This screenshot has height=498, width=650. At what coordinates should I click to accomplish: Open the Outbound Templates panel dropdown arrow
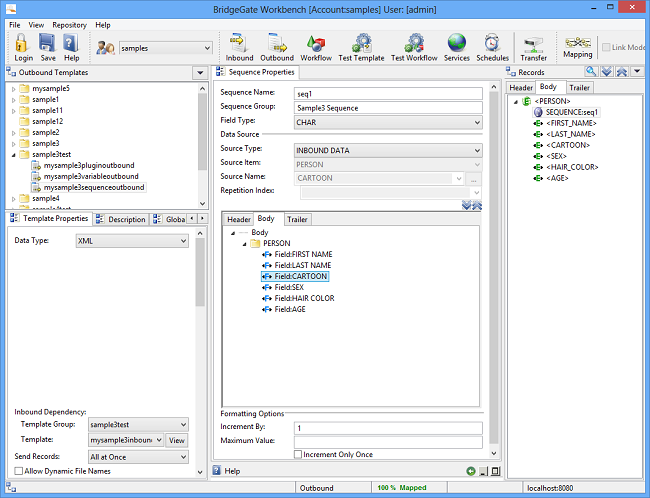coord(200,73)
